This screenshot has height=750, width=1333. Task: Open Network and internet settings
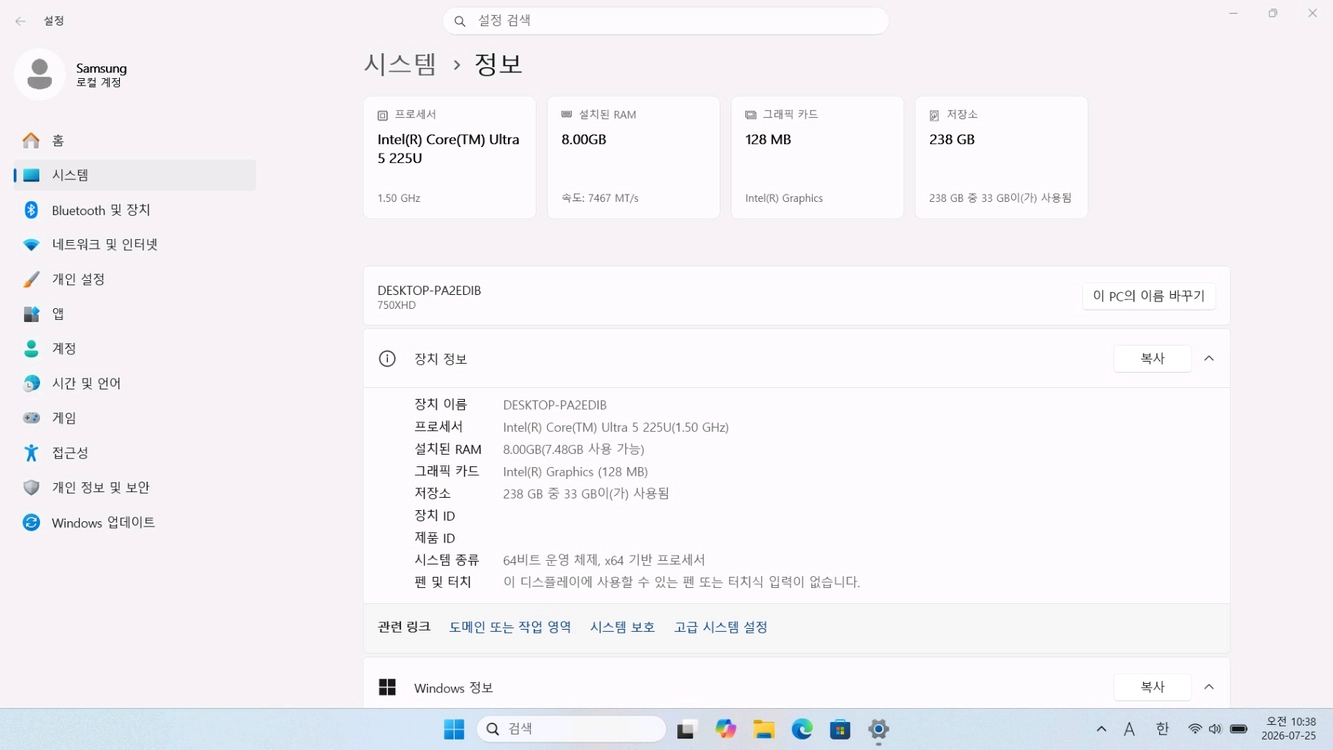pyautogui.click(x=135, y=245)
